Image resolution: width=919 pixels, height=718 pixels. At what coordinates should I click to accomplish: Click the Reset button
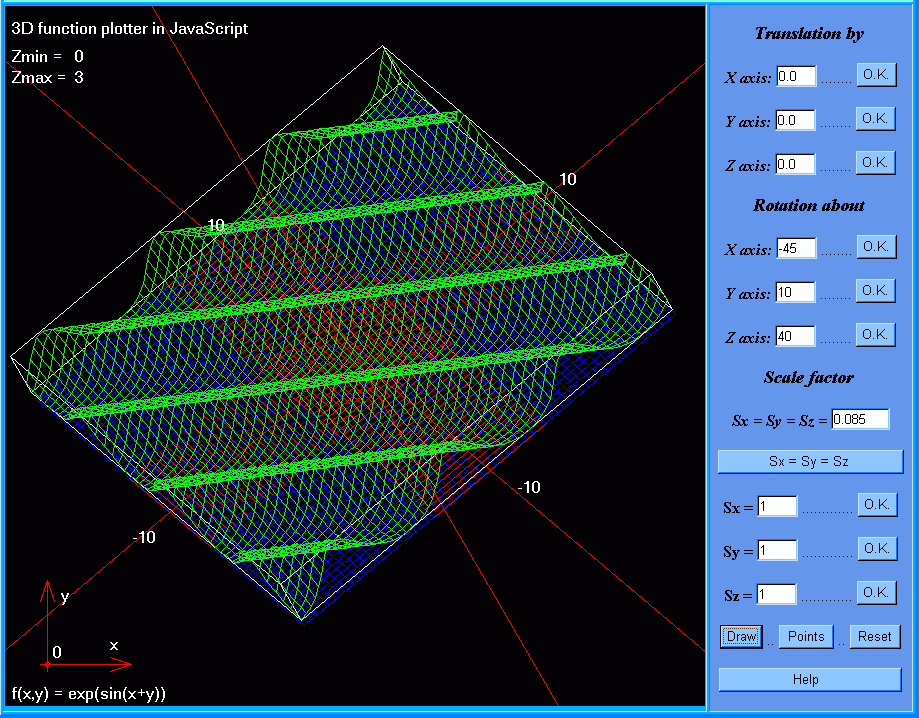point(875,637)
